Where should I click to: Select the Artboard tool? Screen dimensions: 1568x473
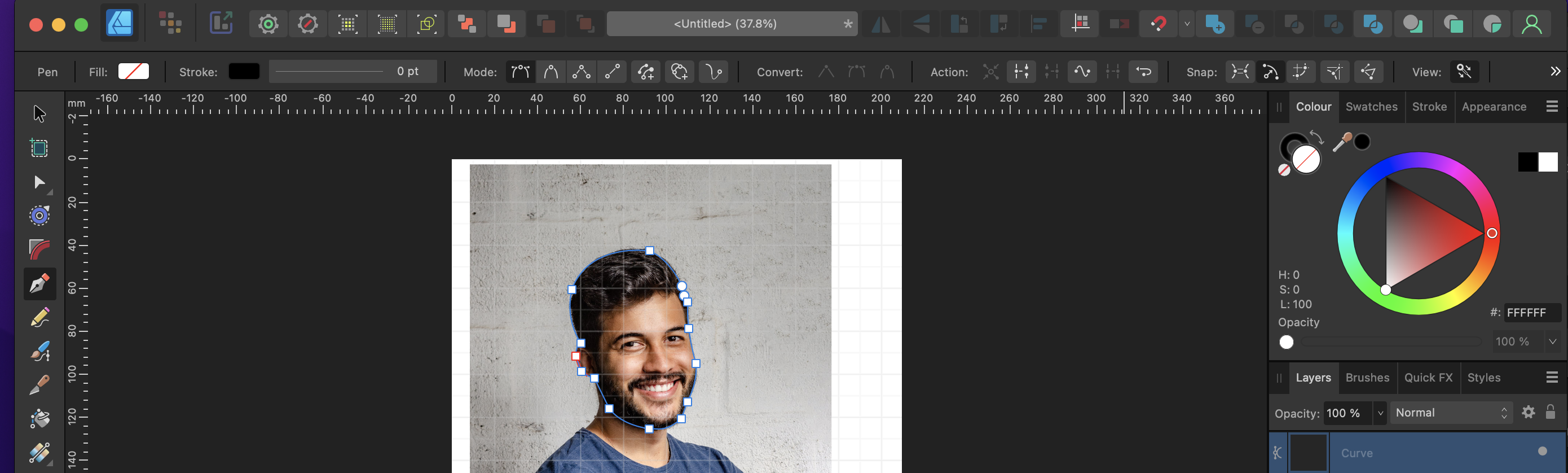point(39,148)
